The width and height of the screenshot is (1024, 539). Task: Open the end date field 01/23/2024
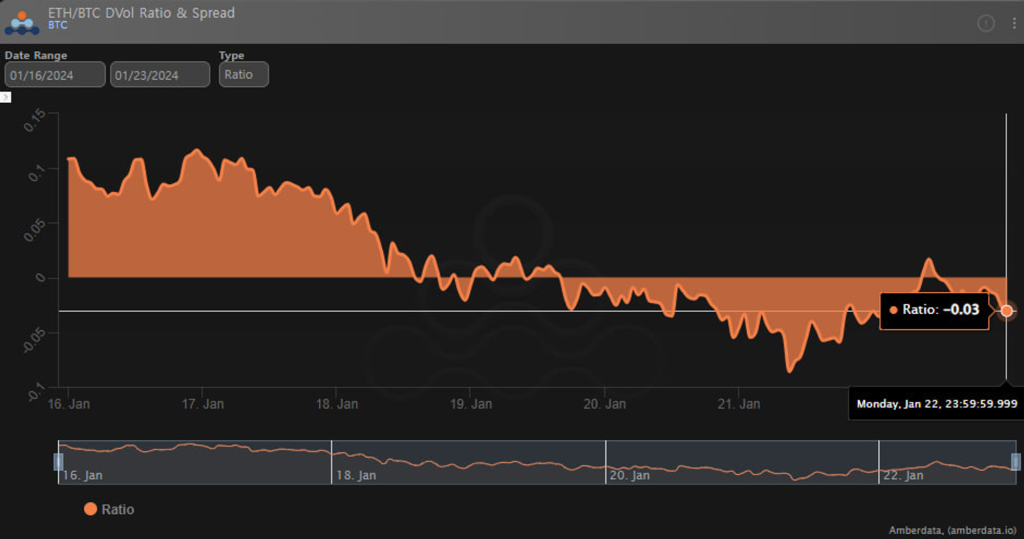click(x=160, y=75)
